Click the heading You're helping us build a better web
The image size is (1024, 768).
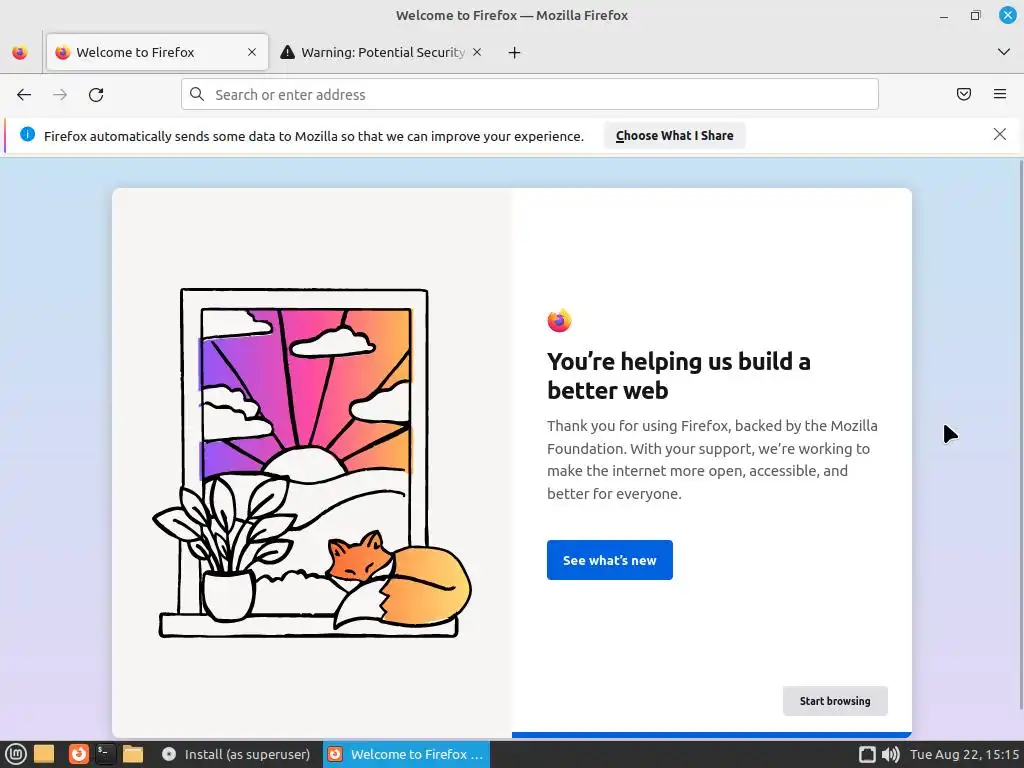pos(679,376)
